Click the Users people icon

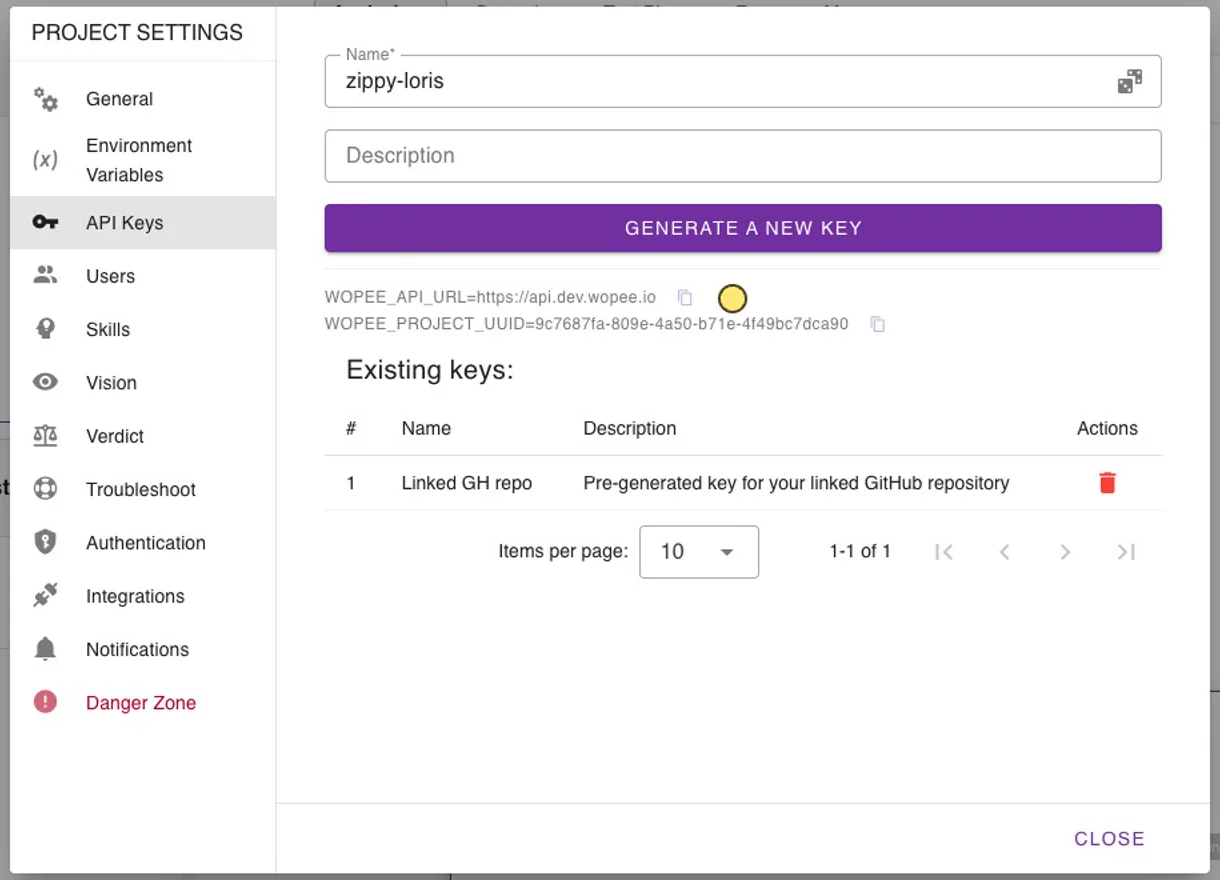click(45, 276)
